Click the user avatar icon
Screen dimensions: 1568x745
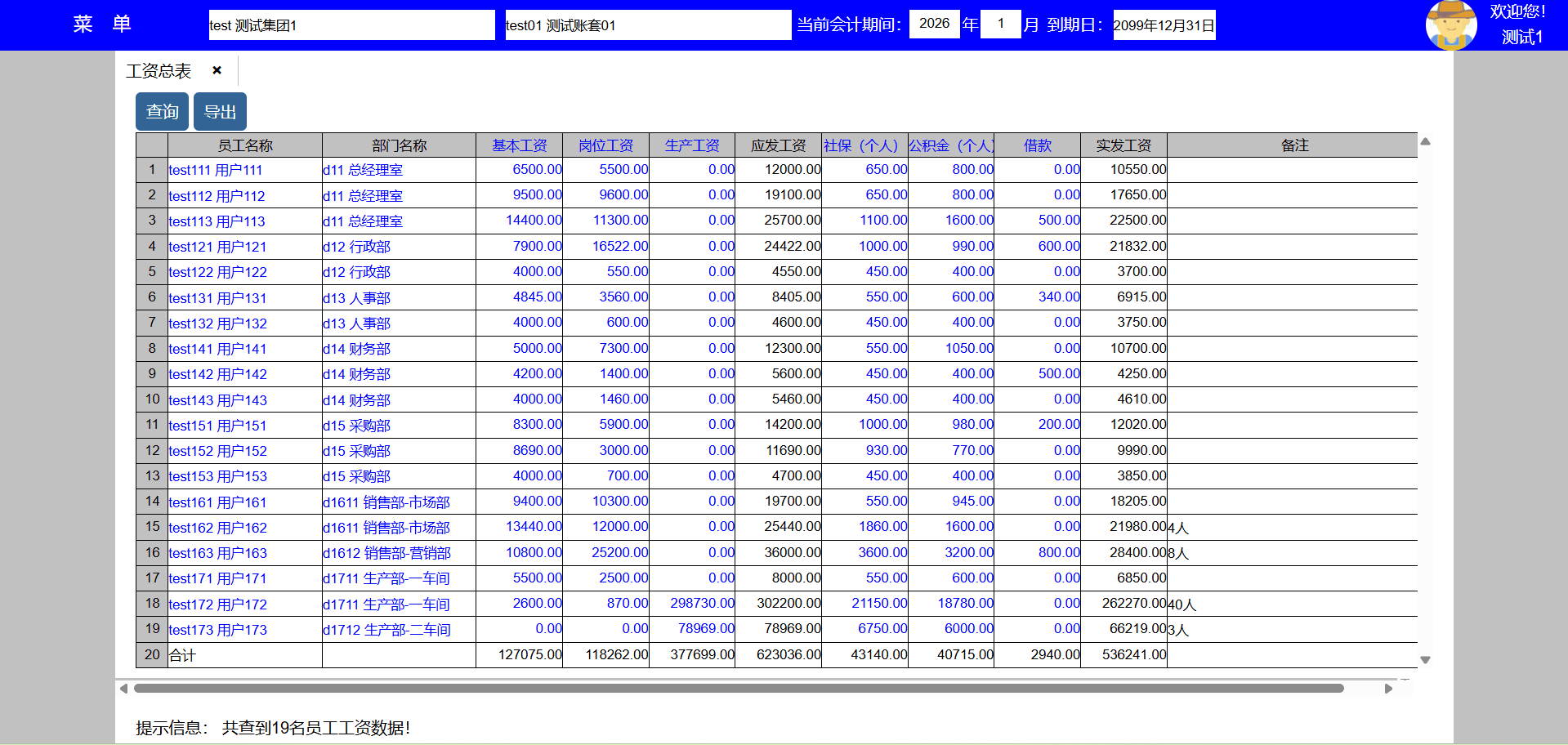point(1450,25)
